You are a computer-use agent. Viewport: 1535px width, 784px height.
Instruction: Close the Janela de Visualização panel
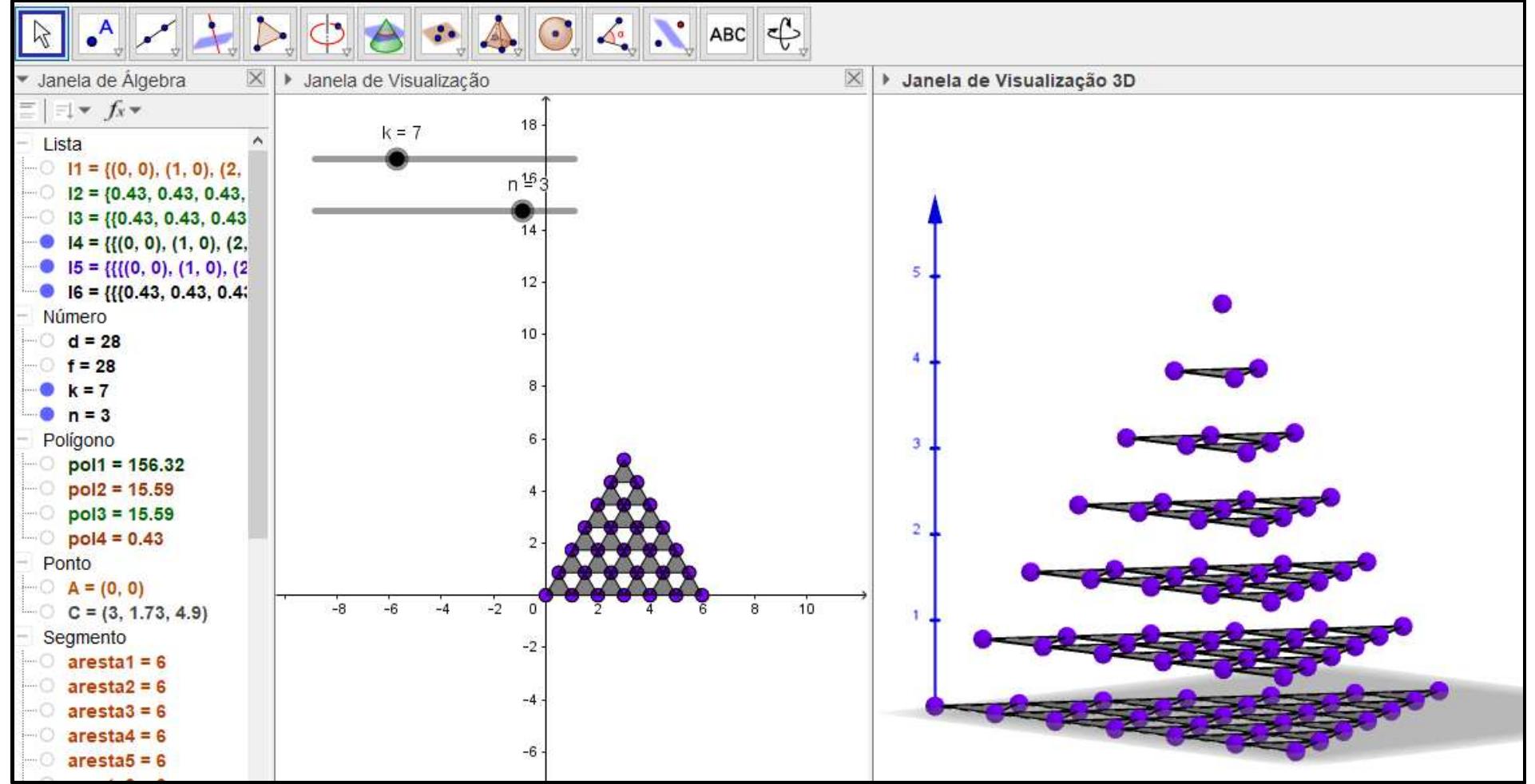[854, 78]
